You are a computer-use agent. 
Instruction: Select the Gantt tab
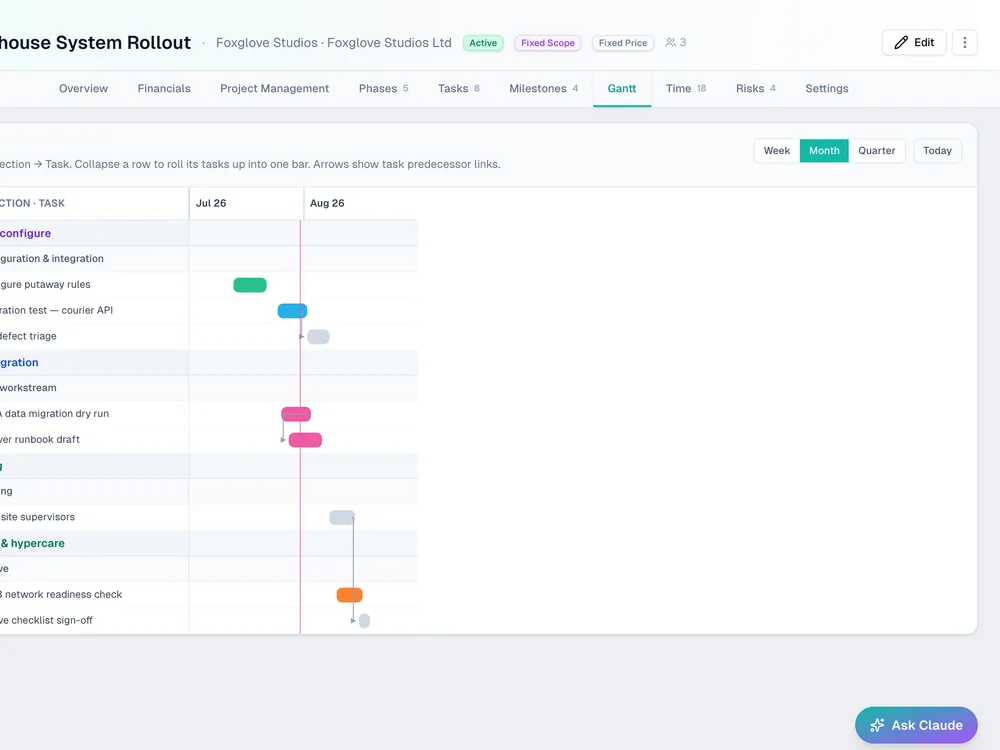coord(622,89)
